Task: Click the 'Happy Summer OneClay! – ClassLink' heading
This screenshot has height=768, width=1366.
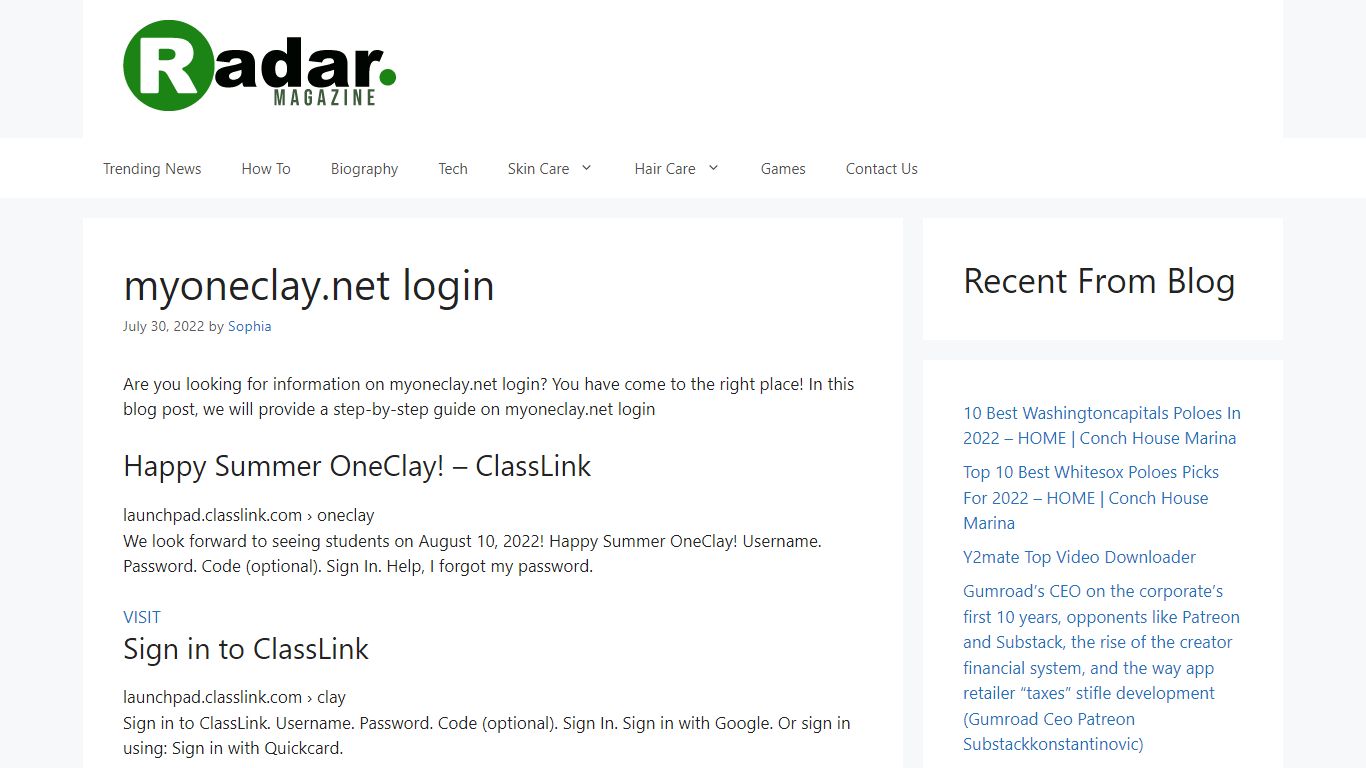Action: tap(357, 466)
